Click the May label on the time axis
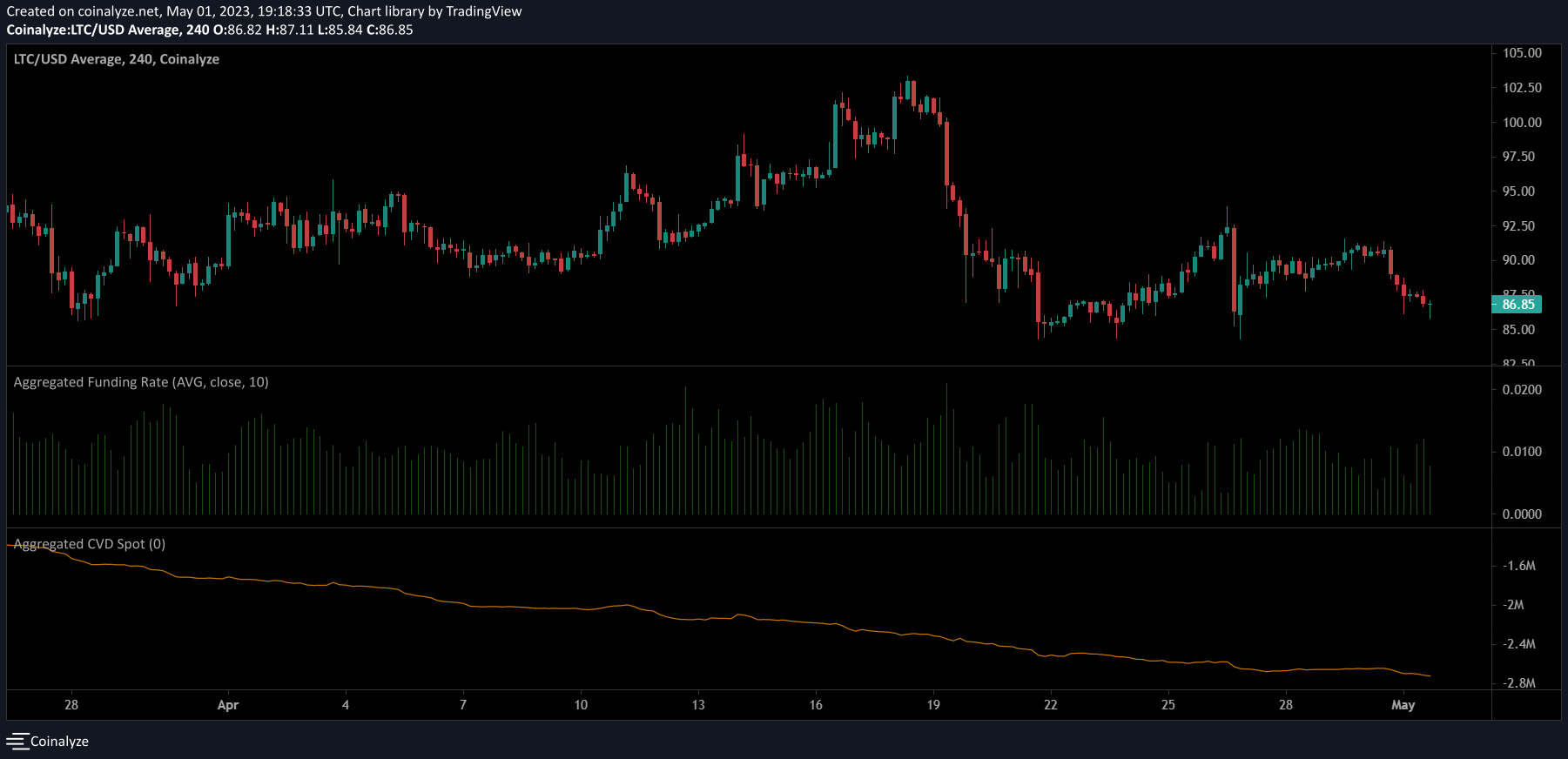The height and width of the screenshot is (759, 1568). pos(1403,705)
